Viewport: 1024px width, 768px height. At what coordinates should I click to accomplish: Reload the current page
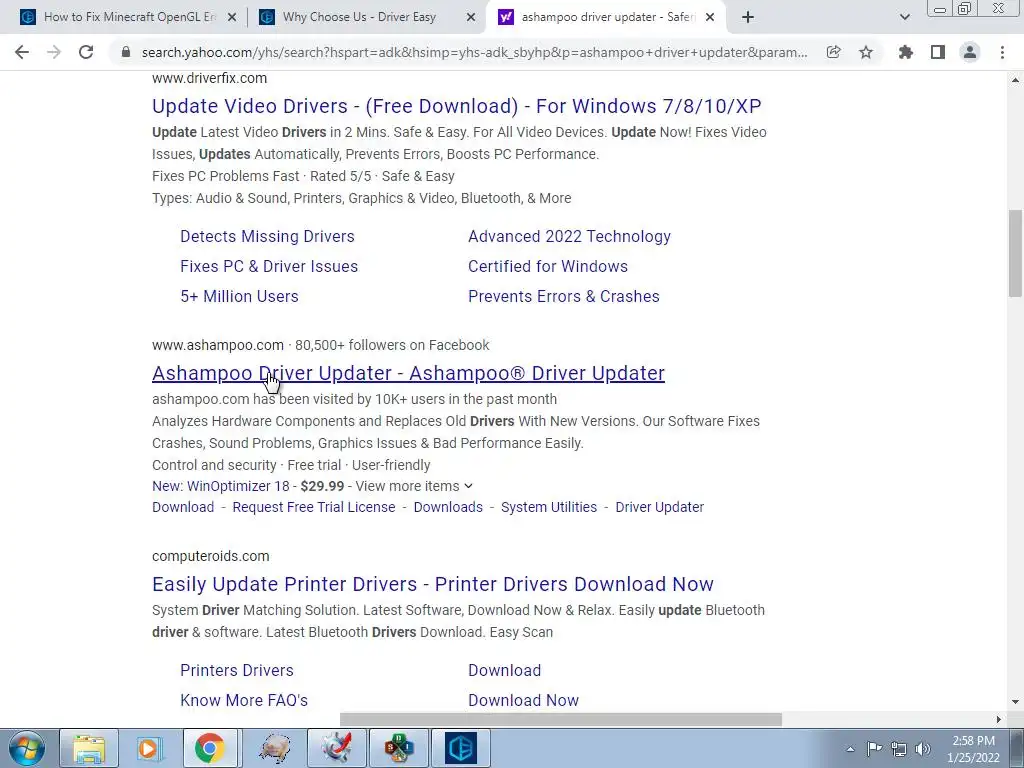[x=86, y=52]
